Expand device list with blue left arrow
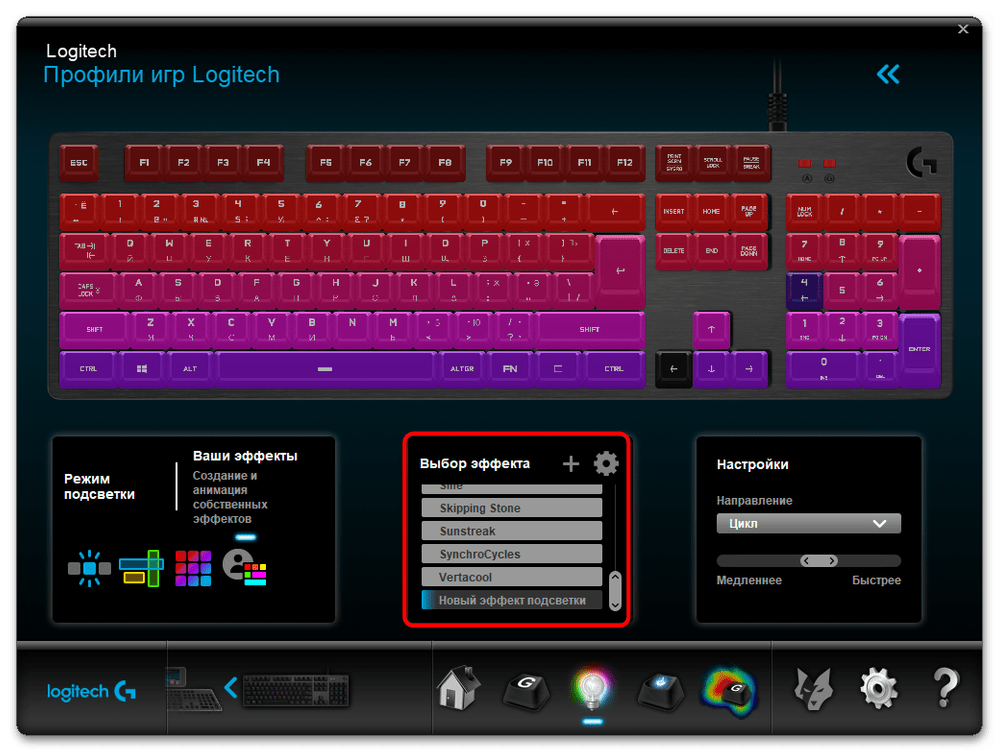Screen dimensions: 999x752 [231, 687]
